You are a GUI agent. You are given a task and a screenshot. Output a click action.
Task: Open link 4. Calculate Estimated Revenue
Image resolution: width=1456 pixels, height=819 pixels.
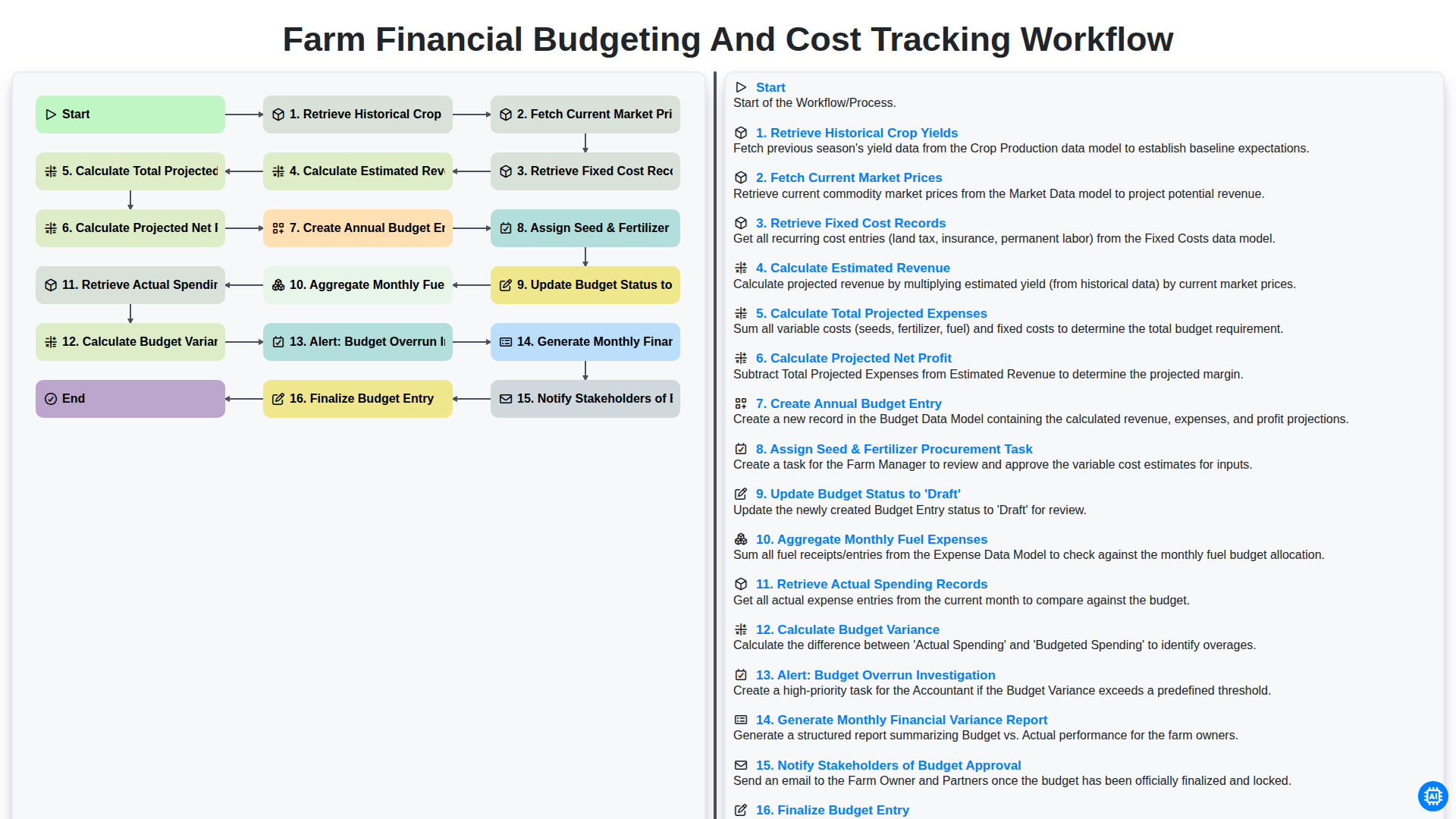click(853, 268)
